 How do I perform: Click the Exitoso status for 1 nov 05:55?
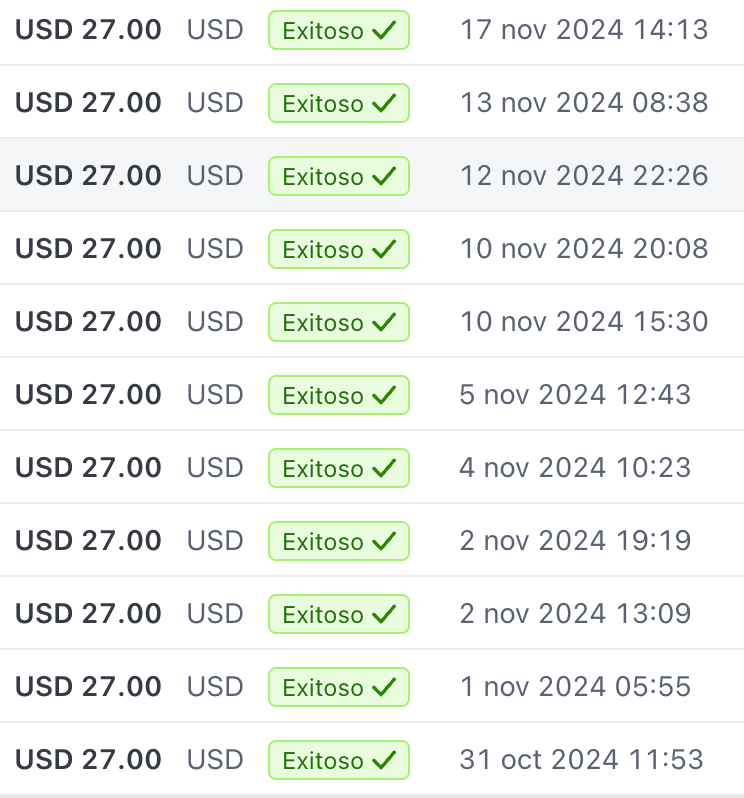point(338,687)
